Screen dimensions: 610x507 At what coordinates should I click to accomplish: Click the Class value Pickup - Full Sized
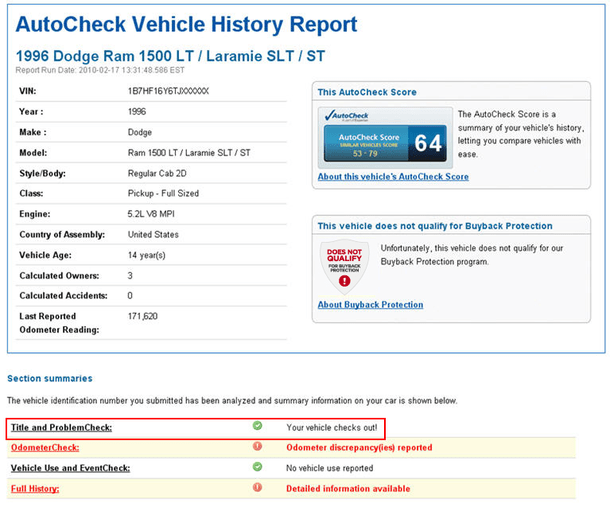click(x=163, y=193)
